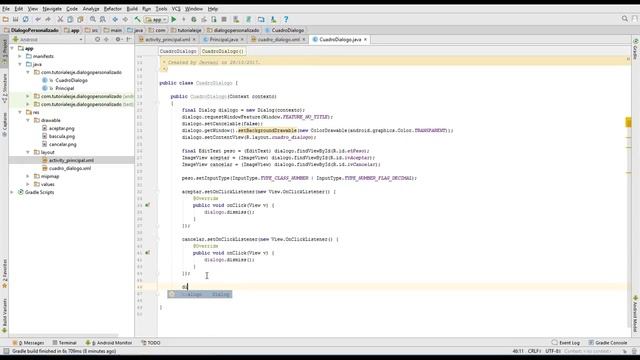Close the CuadroDialogo.java tab
Screen dimensions: 640x360
365,40
